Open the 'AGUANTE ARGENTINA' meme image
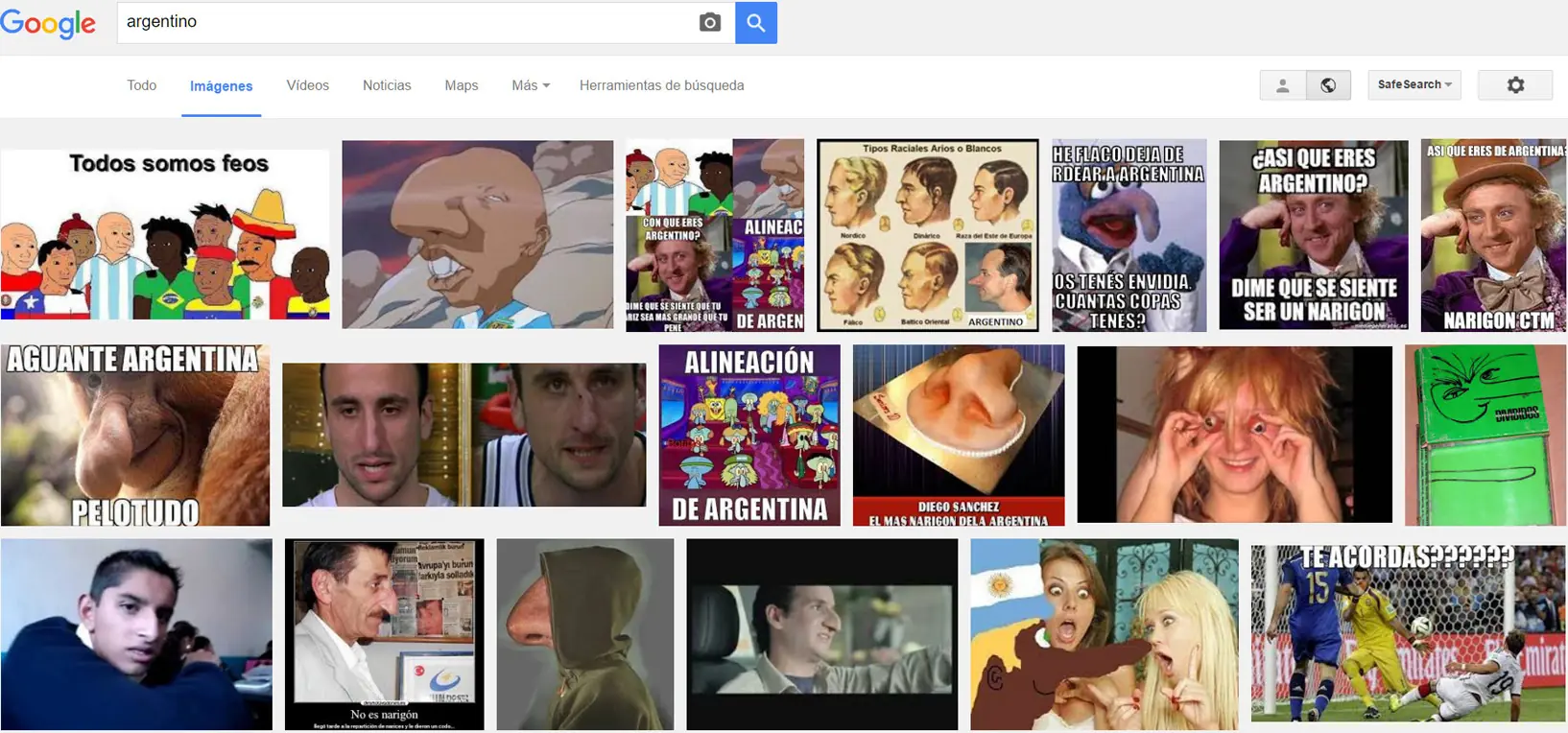This screenshot has height=733, width=1568. tap(135, 436)
